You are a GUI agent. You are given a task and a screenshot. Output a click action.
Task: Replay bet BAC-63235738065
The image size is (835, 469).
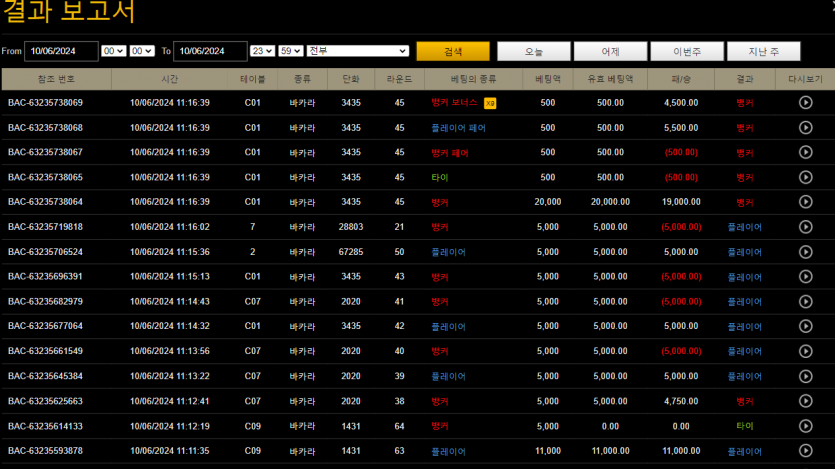click(x=805, y=177)
